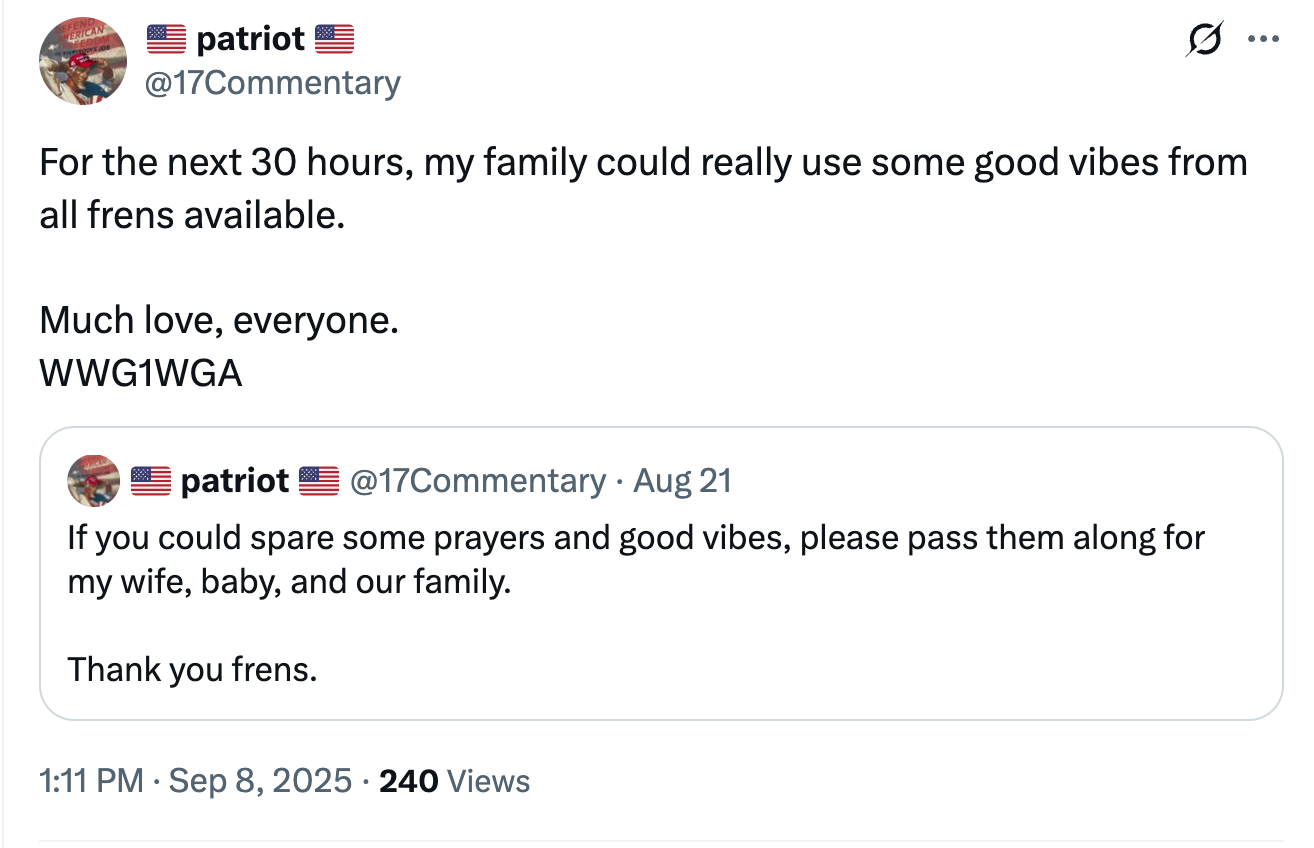Click the "1:11 PM" post timestamp
The image size is (1314, 848).
(x=91, y=781)
